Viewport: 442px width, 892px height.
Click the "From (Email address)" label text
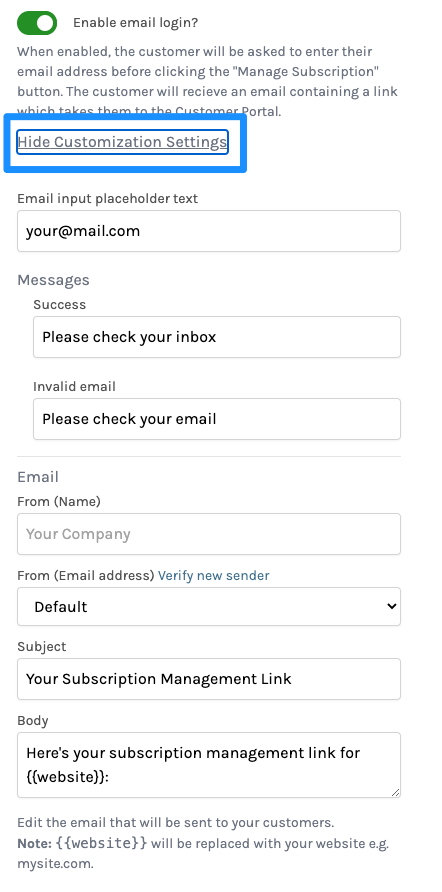(86, 575)
